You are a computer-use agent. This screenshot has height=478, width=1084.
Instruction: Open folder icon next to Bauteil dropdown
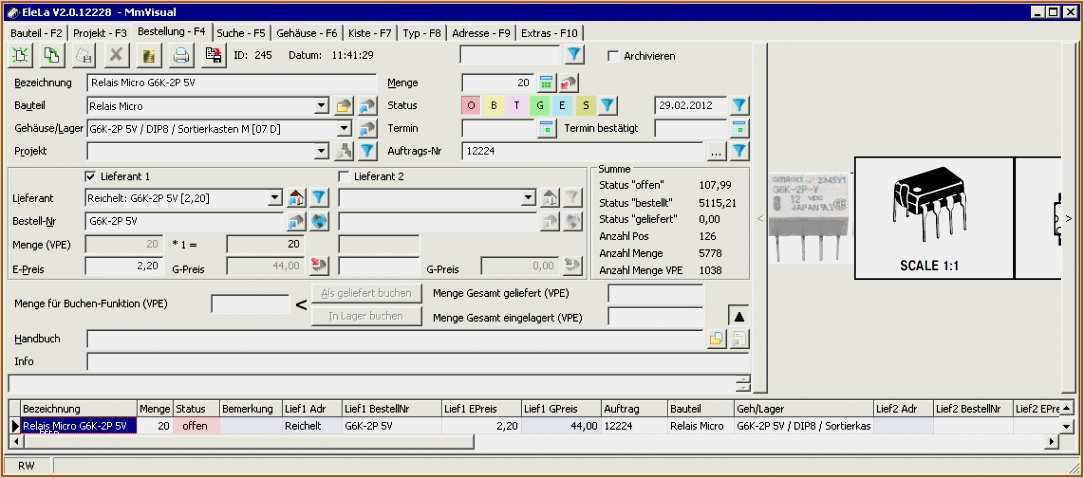344,106
